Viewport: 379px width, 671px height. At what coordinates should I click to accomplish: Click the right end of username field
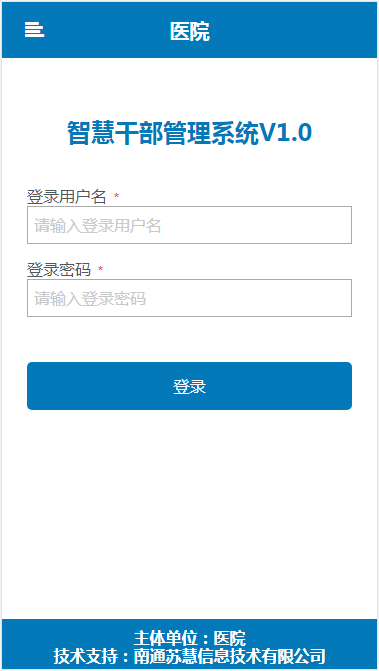342,225
